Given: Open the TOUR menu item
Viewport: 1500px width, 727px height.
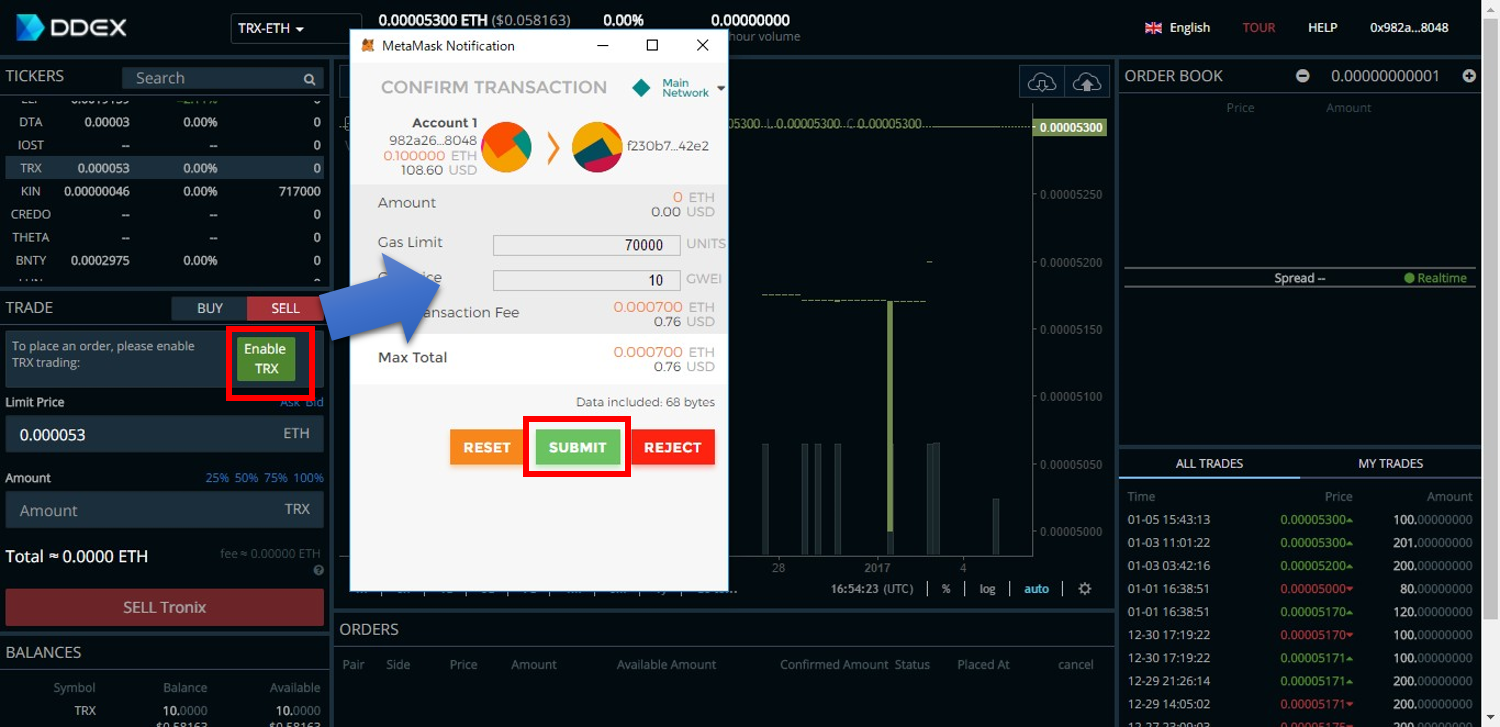Looking at the screenshot, I should point(1259,28).
